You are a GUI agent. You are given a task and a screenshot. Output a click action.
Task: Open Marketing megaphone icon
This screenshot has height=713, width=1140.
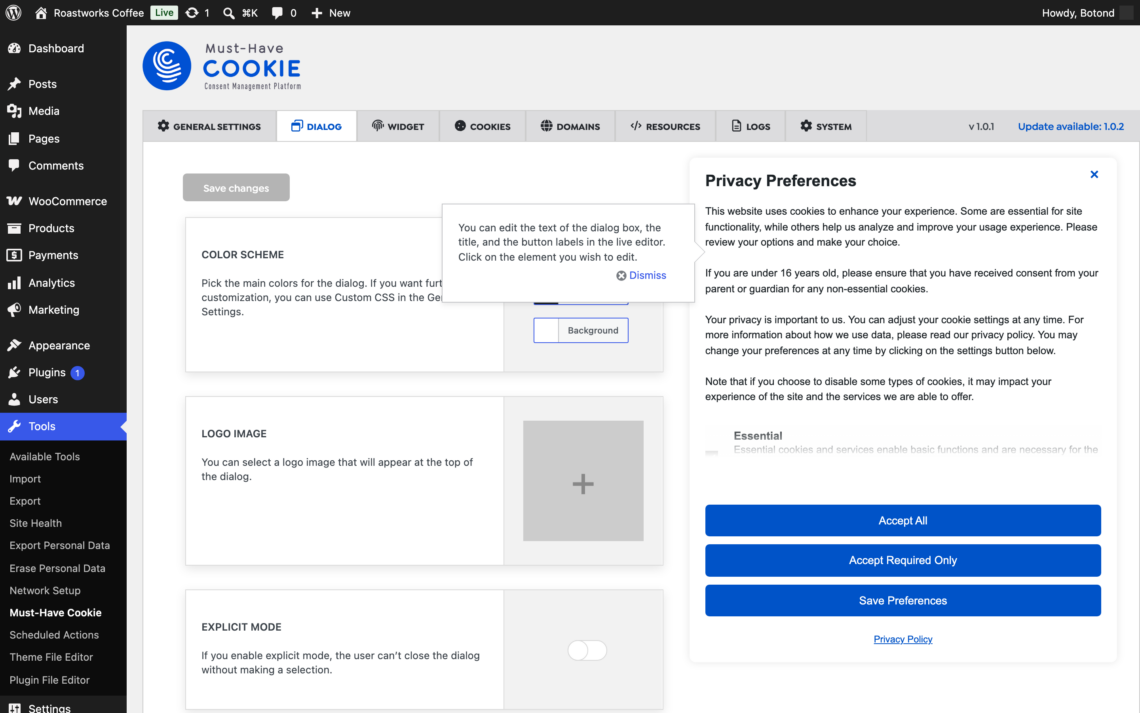pos(15,310)
